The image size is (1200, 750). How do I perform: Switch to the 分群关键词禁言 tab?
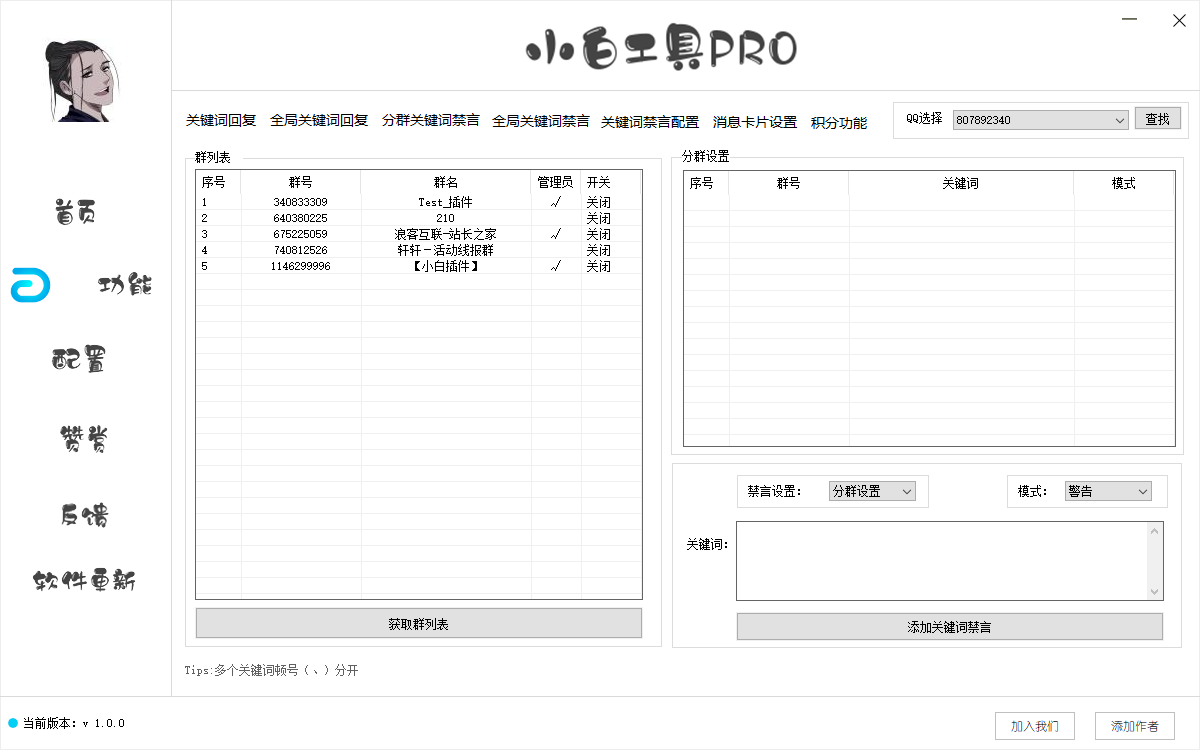tap(431, 121)
